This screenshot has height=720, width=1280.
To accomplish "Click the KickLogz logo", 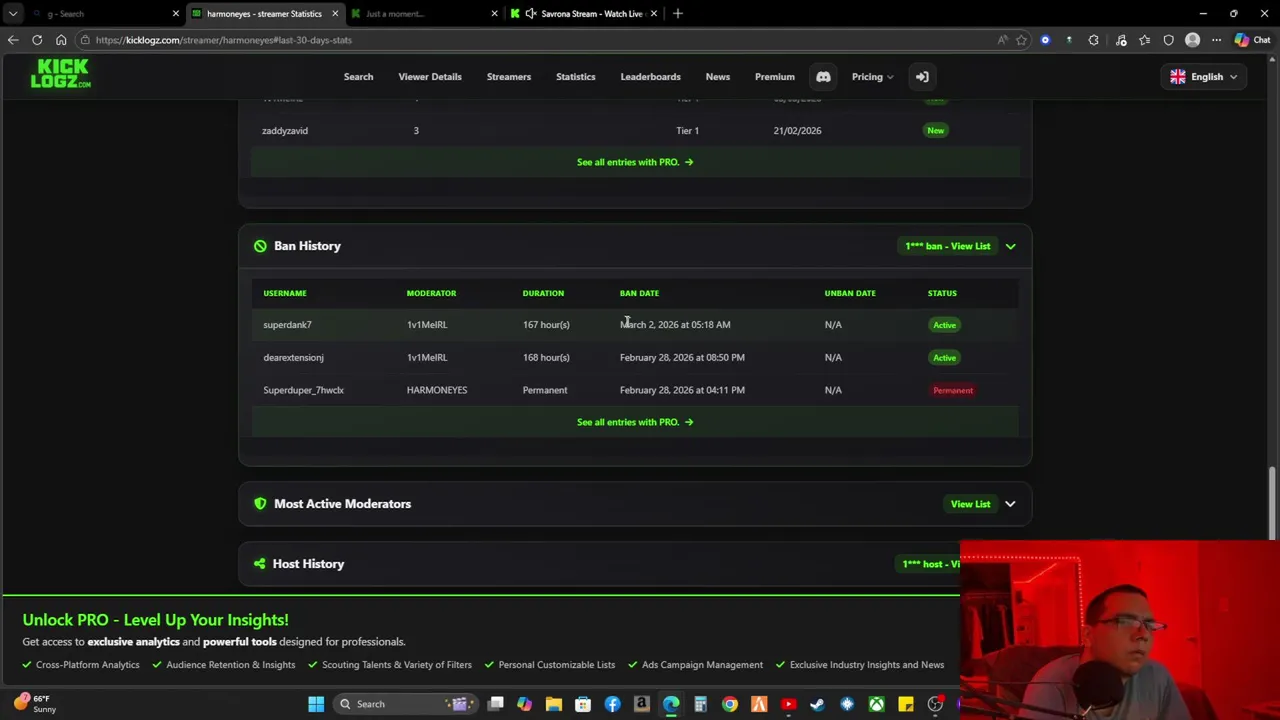I will pyautogui.click(x=60, y=73).
